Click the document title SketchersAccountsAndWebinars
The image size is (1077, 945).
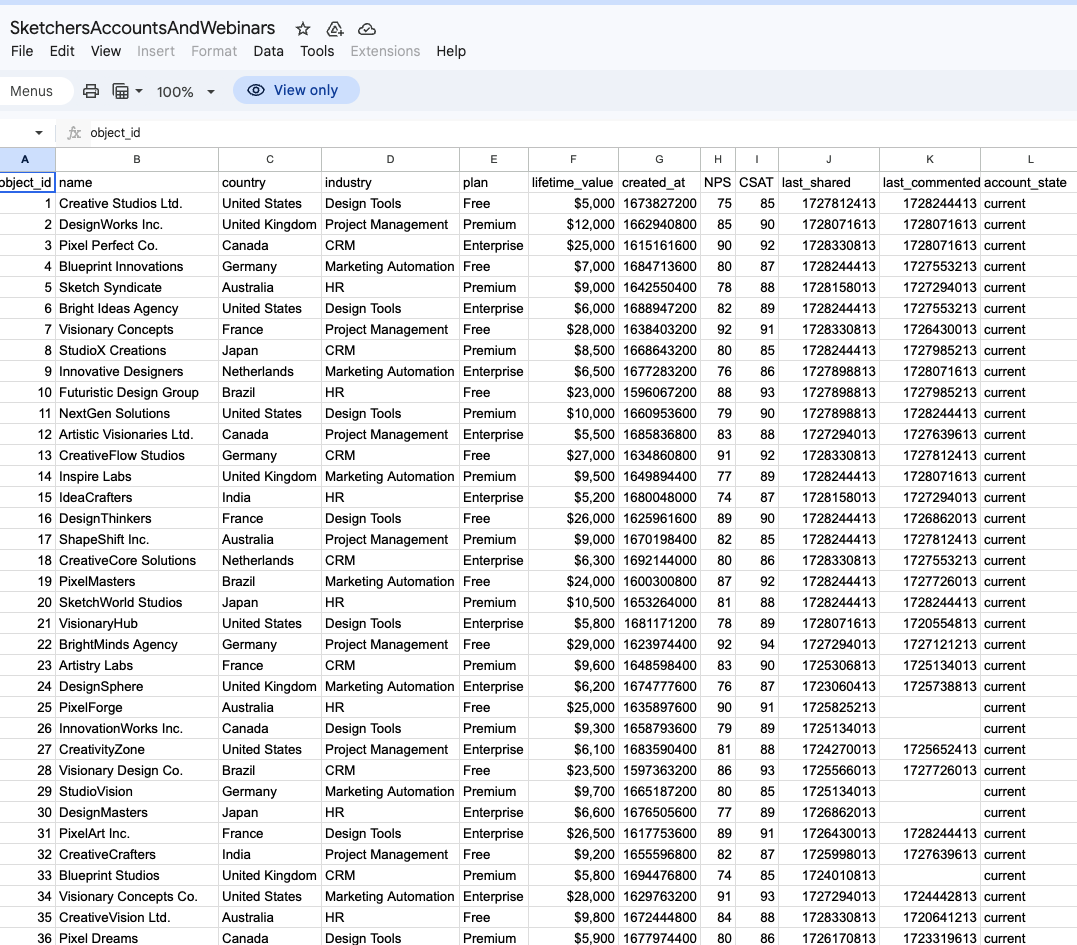pyautogui.click(x=142, y=27)
